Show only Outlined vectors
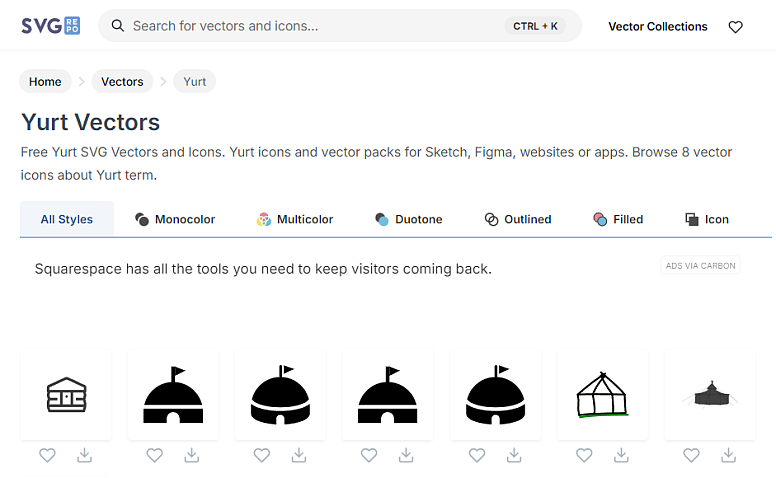Screen dimensions: 776x478 [518, 219]
